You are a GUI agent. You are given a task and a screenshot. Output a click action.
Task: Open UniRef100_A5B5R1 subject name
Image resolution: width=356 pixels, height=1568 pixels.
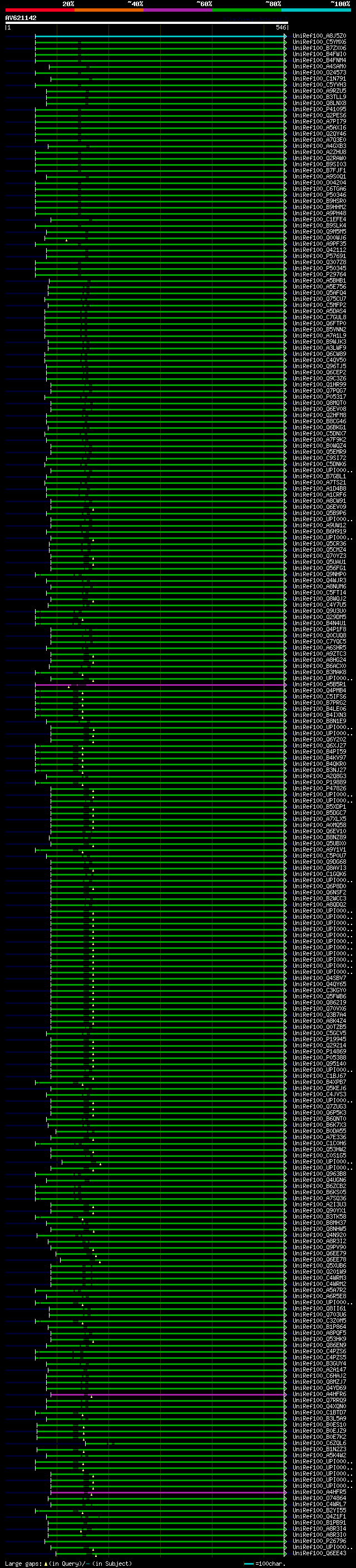[319, 684]
